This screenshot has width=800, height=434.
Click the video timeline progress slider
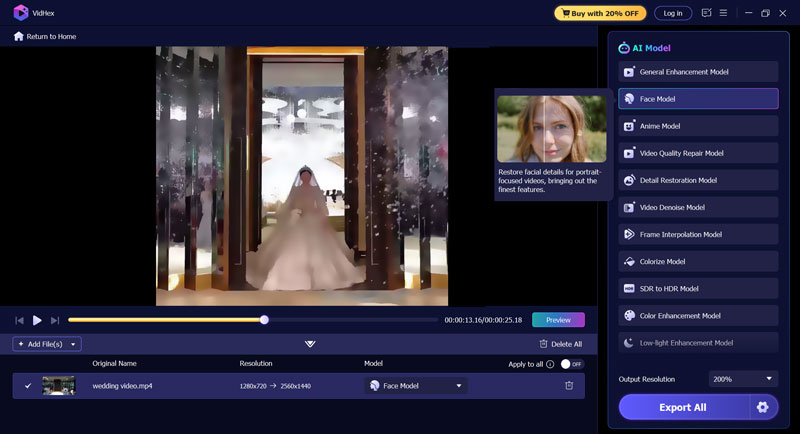tap(264, 320)
